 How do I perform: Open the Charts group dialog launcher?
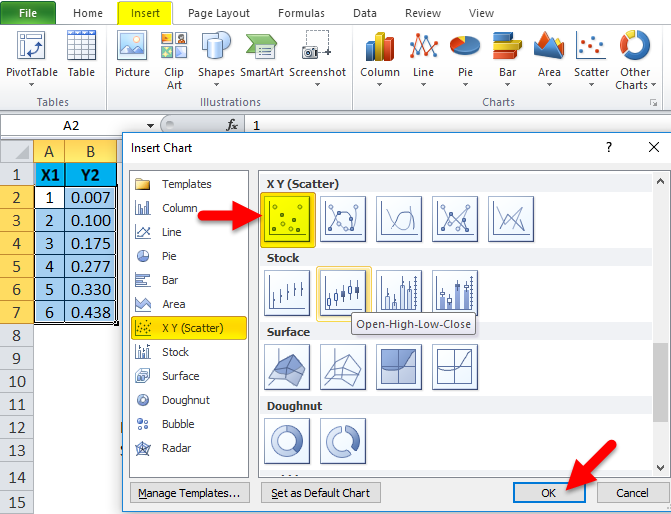coord(653,102)
